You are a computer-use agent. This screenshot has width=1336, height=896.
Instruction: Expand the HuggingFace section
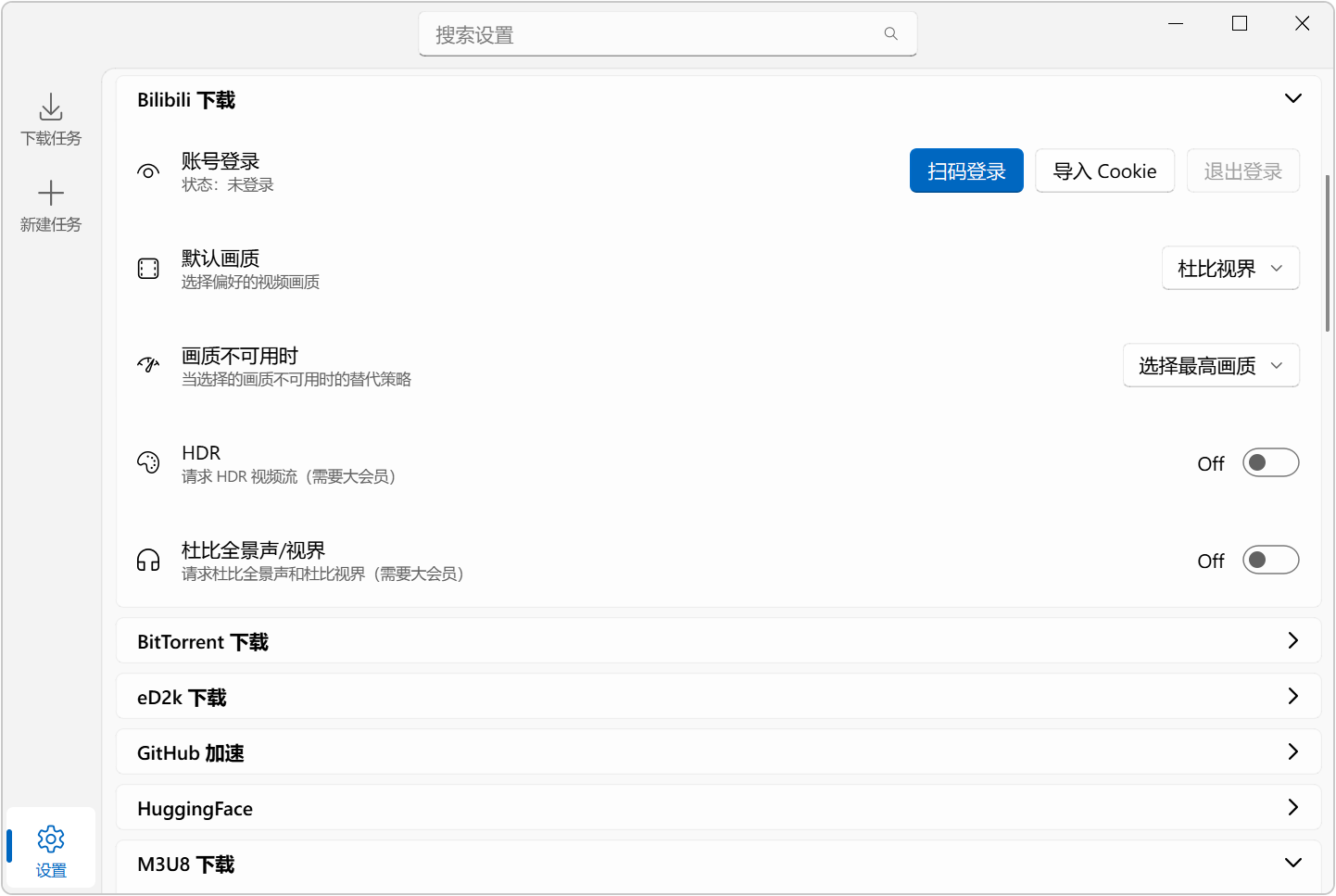(x=1293, y=807)
